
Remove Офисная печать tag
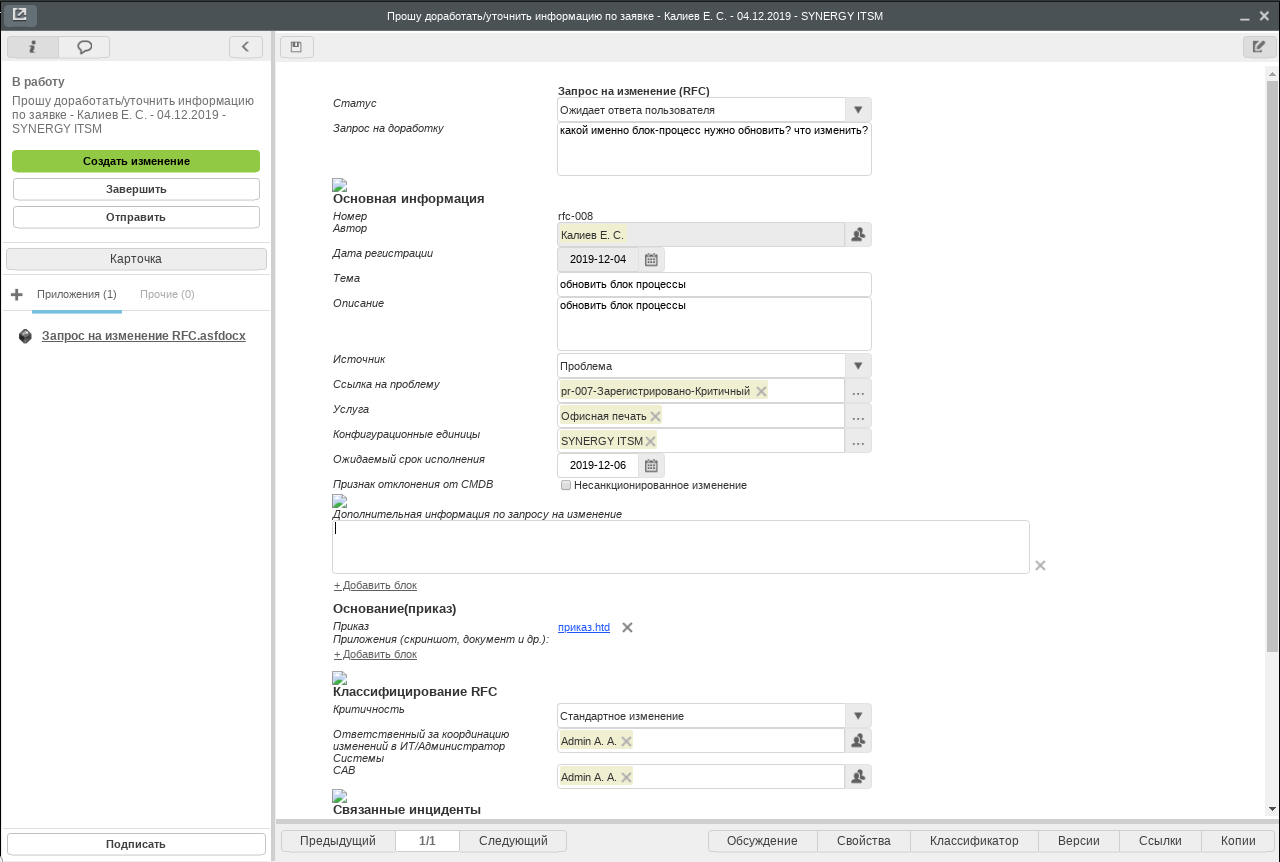click(655, 416)
